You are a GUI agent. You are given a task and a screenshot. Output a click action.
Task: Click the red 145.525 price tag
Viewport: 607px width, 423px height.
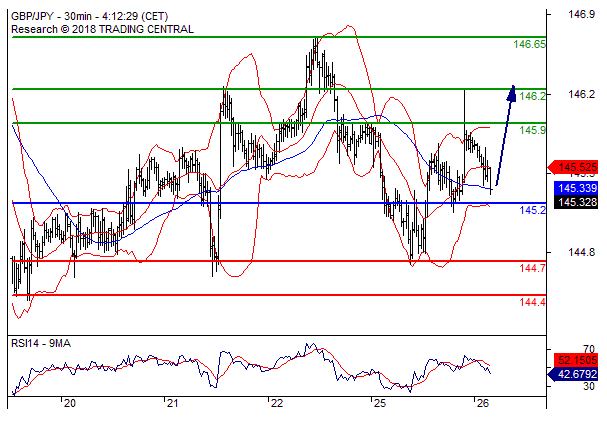(x=577, y=167)
